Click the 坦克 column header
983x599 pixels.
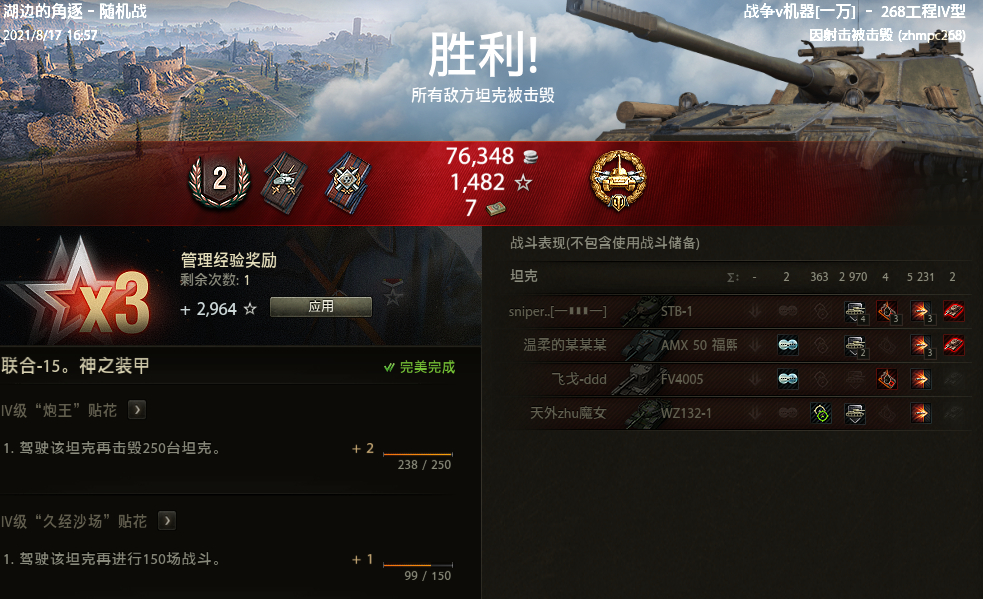pyautogui.click(x=523, y=276)
